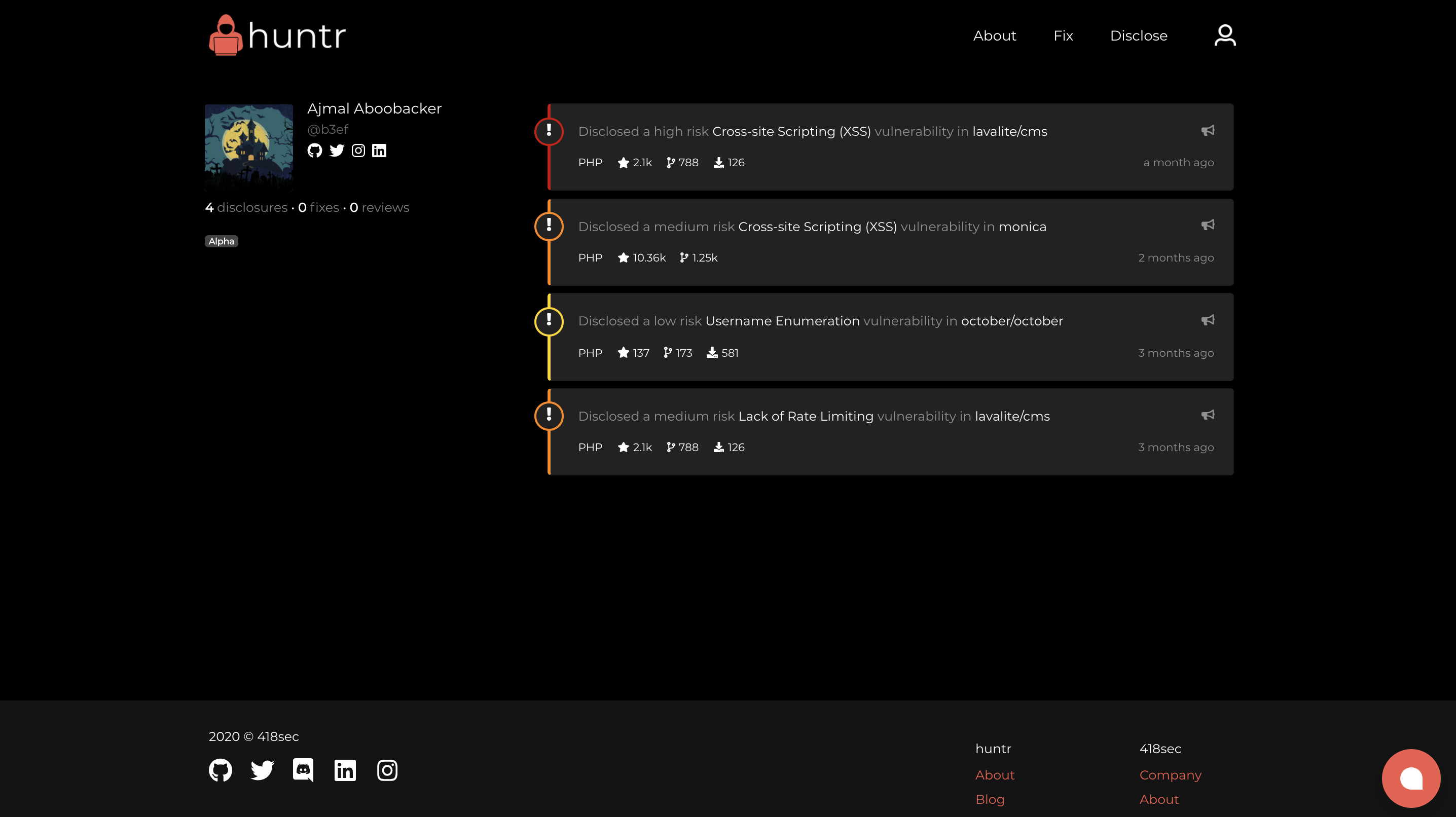1456x817 pixels.
Task: Open the About menu item
Action: coord(994,35)
